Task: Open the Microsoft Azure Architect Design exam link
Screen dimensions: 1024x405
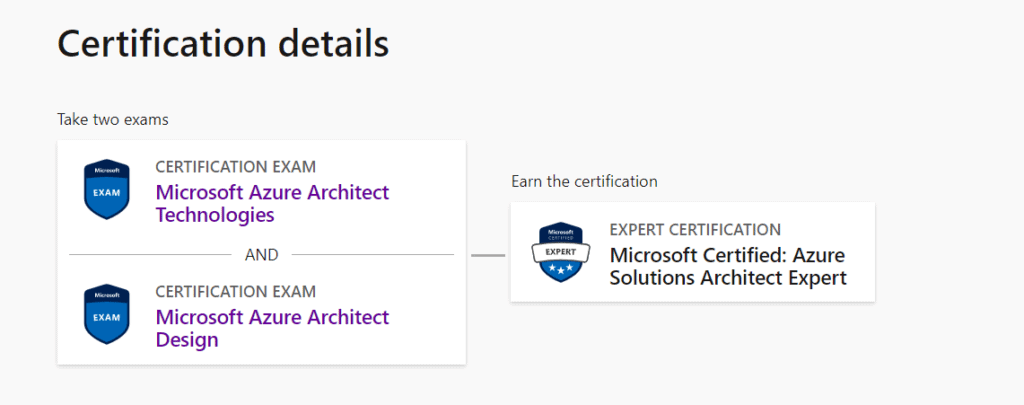Action: (272, 329)
